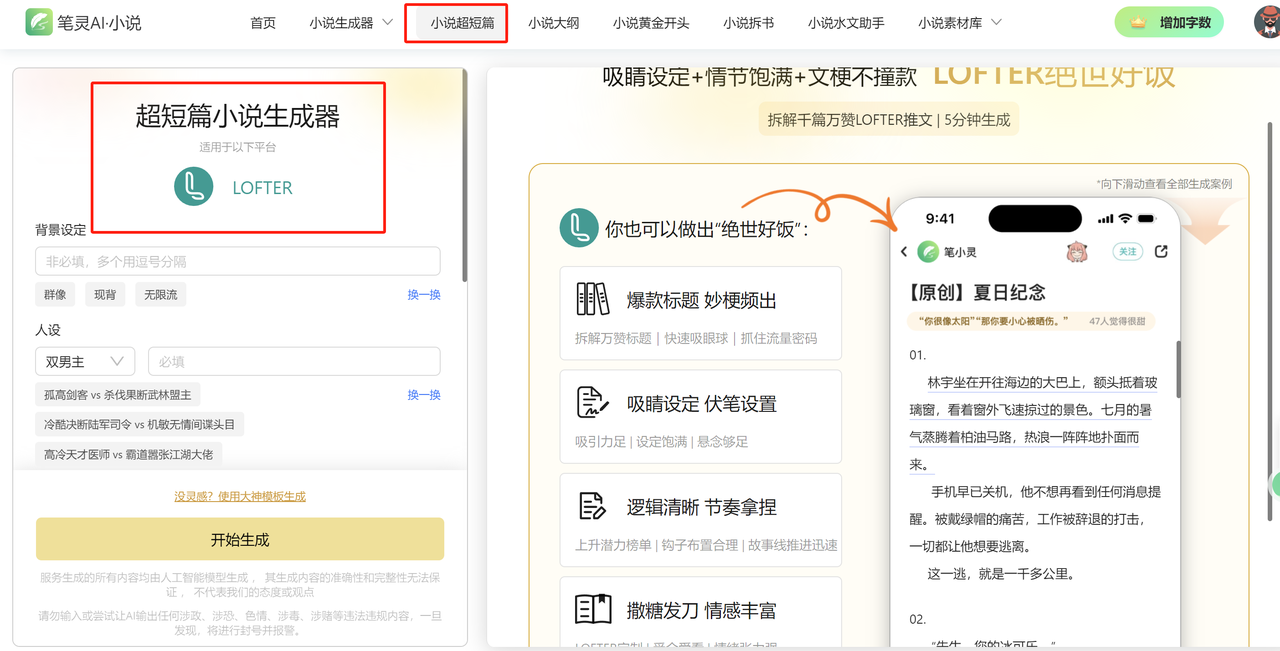
Task: Click the crown icon in 增加字数
Action: click(x=1139, y=22)
